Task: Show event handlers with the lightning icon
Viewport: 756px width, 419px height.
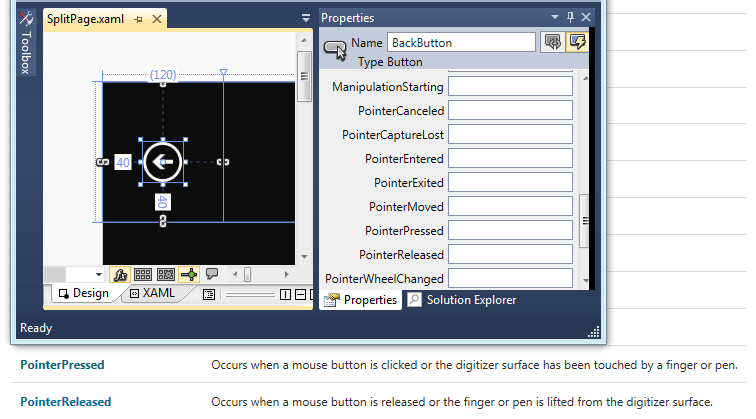Action: [x=577, y=42]
